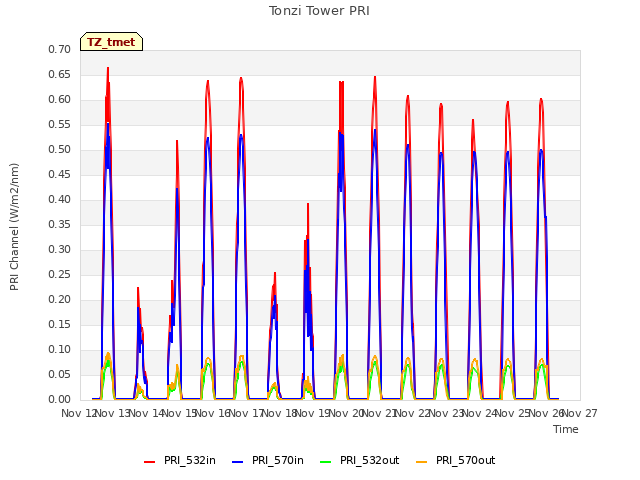Select the Tonzi Tower PRI chart title
The width and height of the screenshot is (640, 480).
pos(319,11)
